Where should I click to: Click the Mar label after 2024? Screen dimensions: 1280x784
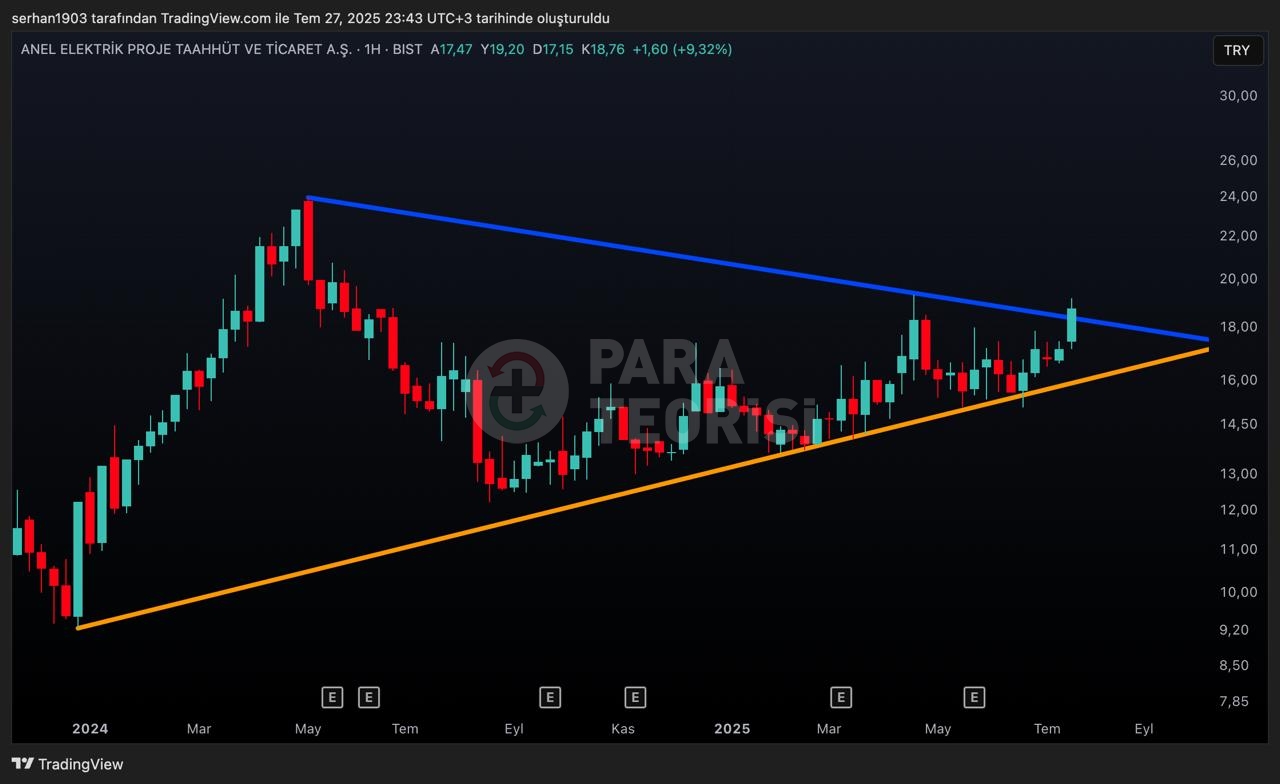(x=199, y=729)
